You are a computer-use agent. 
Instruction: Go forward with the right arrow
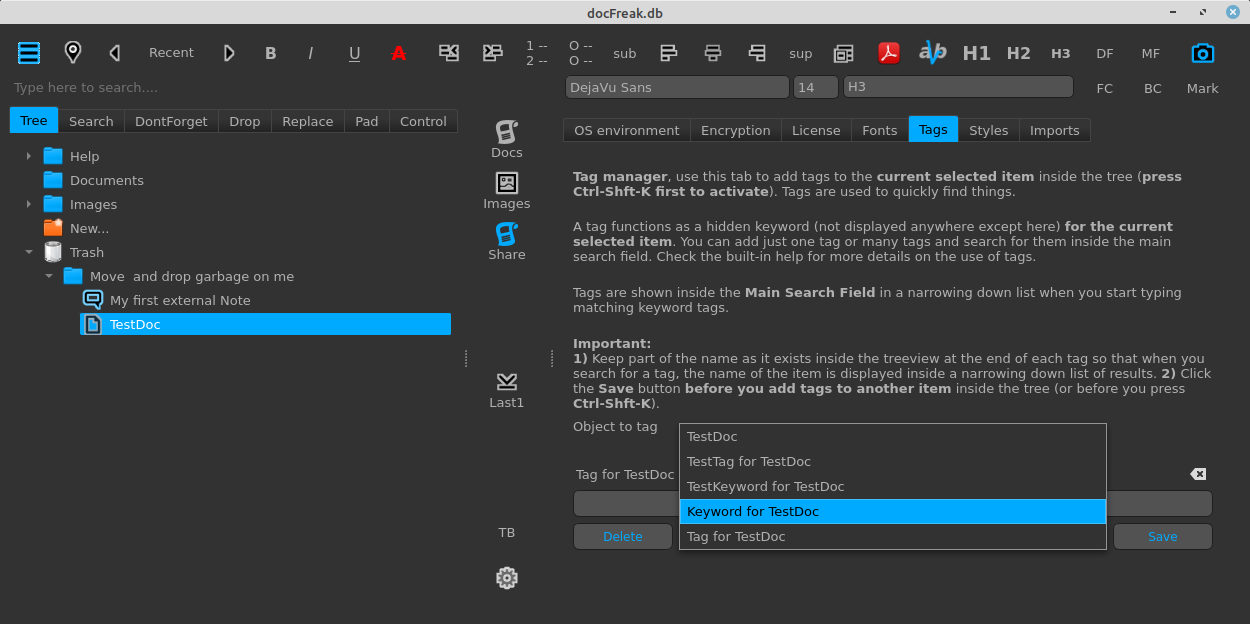tap(229, 53)
